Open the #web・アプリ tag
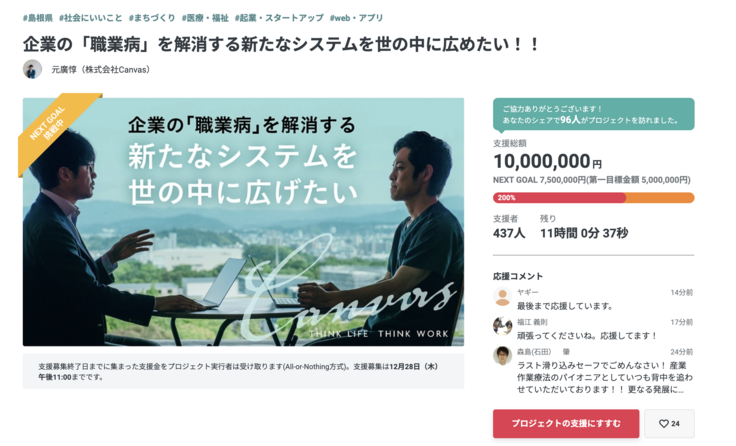This screenshot has height=446, width=736. 356,18
